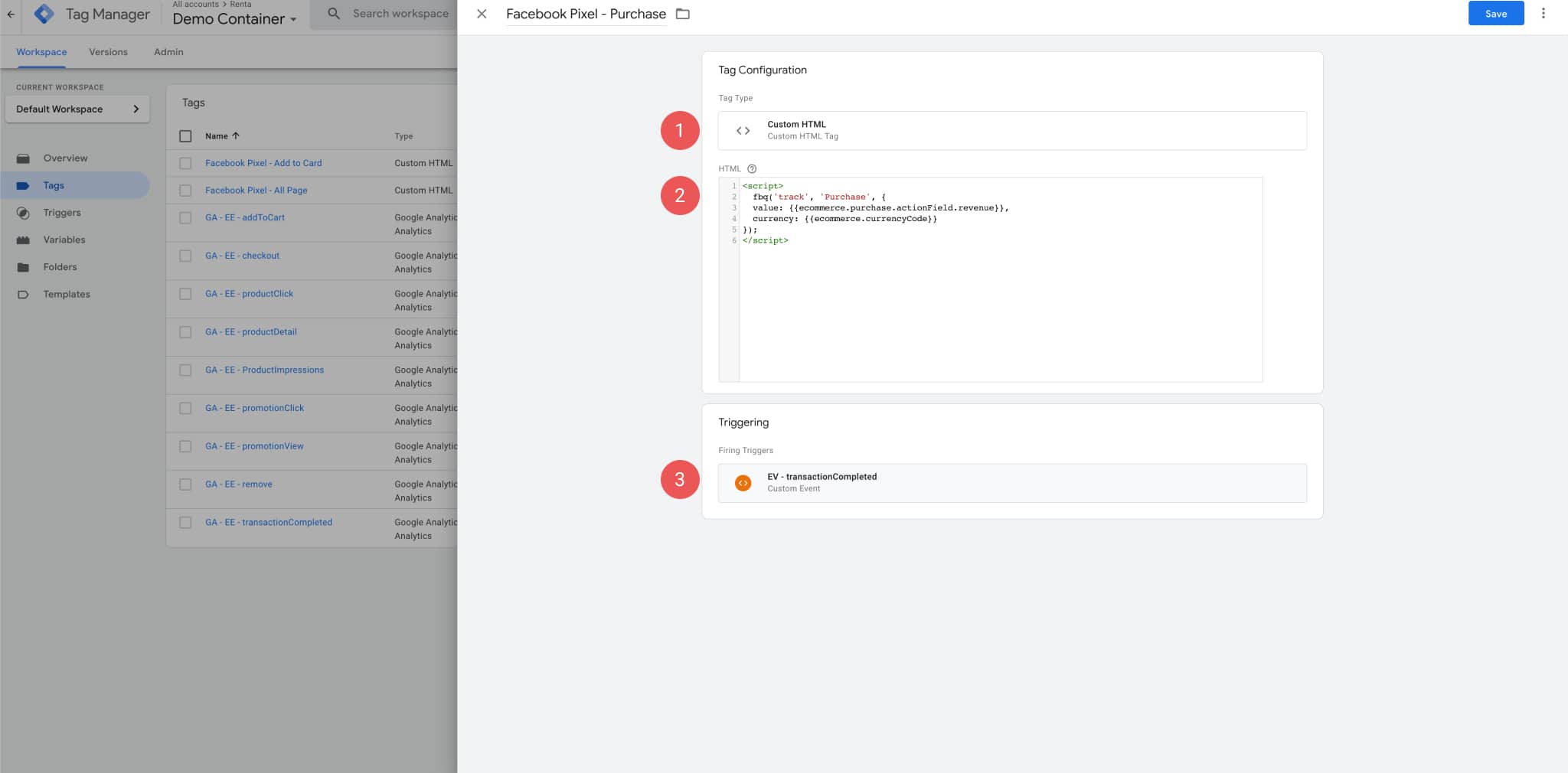Switch to the Workspace tab
The width and height of the screenshot is (1568, 773).
[x=41, y=52]
